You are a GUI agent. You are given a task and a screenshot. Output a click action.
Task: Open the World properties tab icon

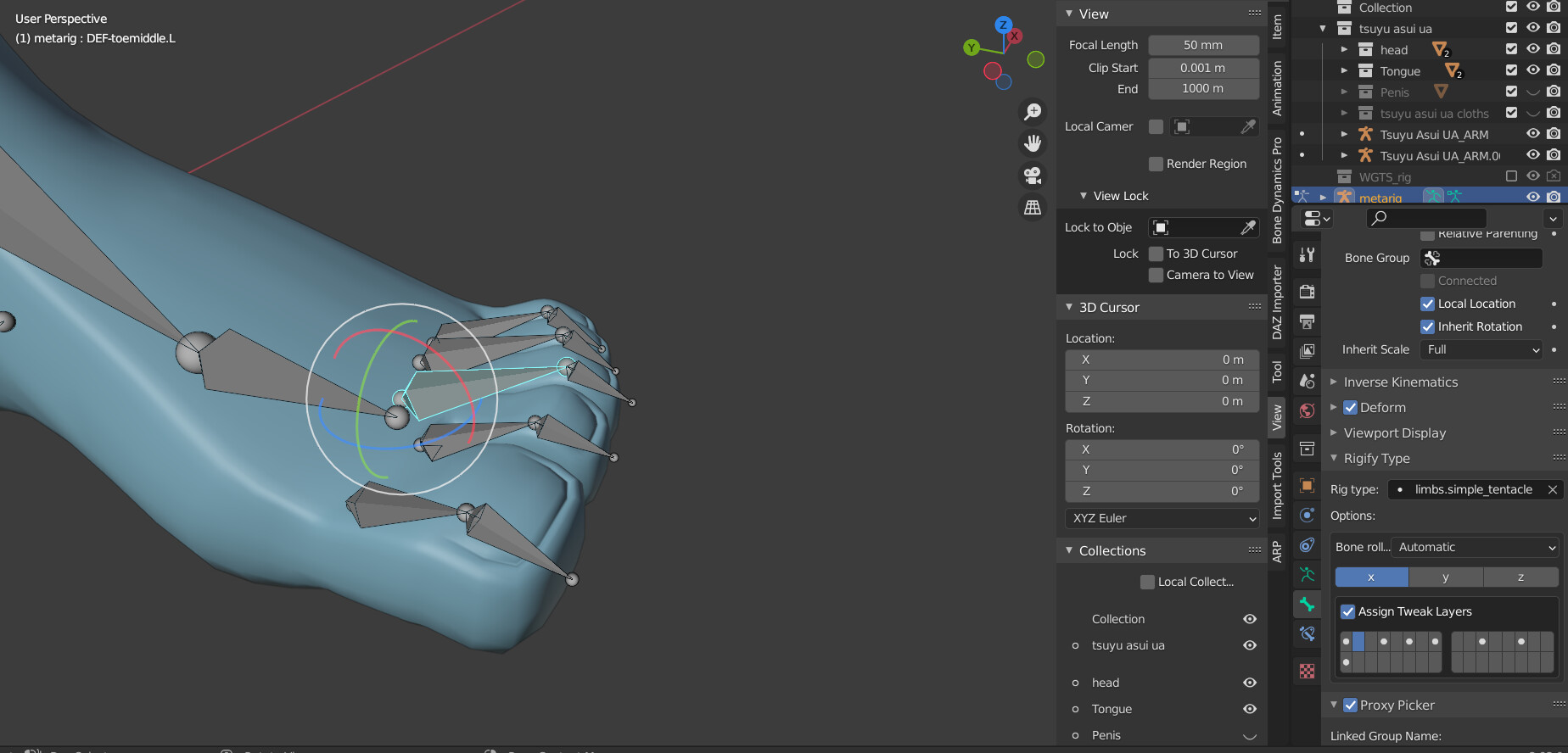coord(1308,410)
